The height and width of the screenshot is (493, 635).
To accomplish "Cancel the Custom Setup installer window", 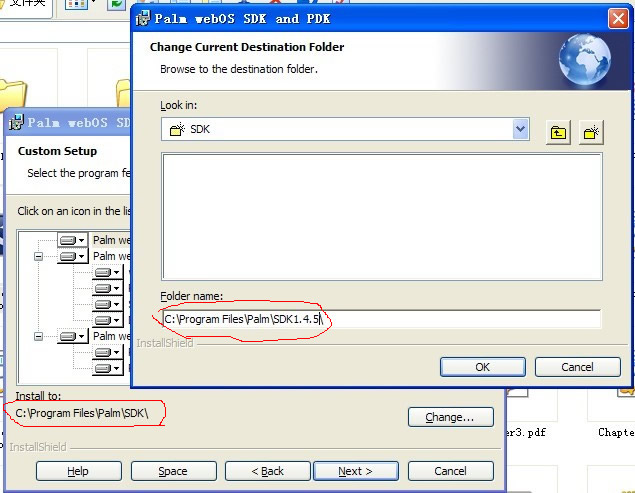I will coord(451,471).
